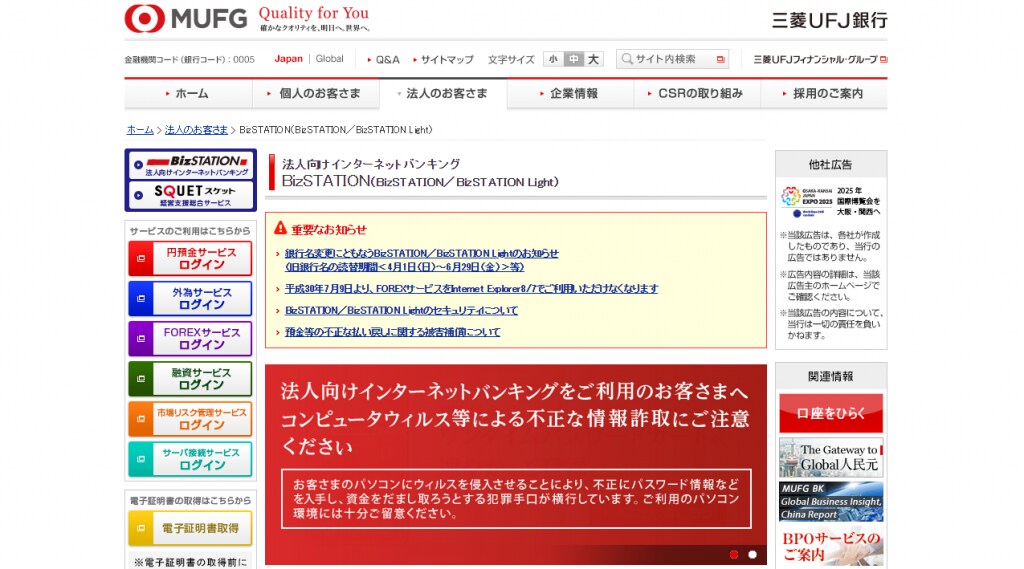Click the 電子証明書取得 button
Image resolution: width=1024 pixels, height=569 pixels.
pyautogui.click(x=190, y=528)
